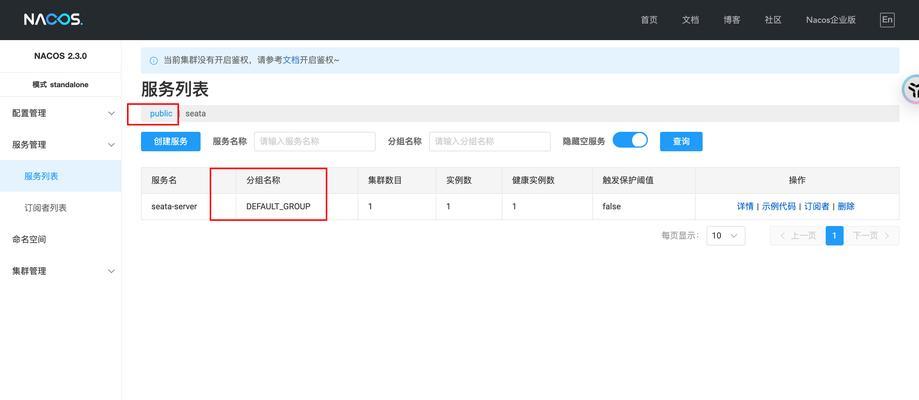The width and height of the screenshot is (919, 400).
Task: Open the page size dropdown showing 10
Action: pyautogui.click(x=726, y=236)
